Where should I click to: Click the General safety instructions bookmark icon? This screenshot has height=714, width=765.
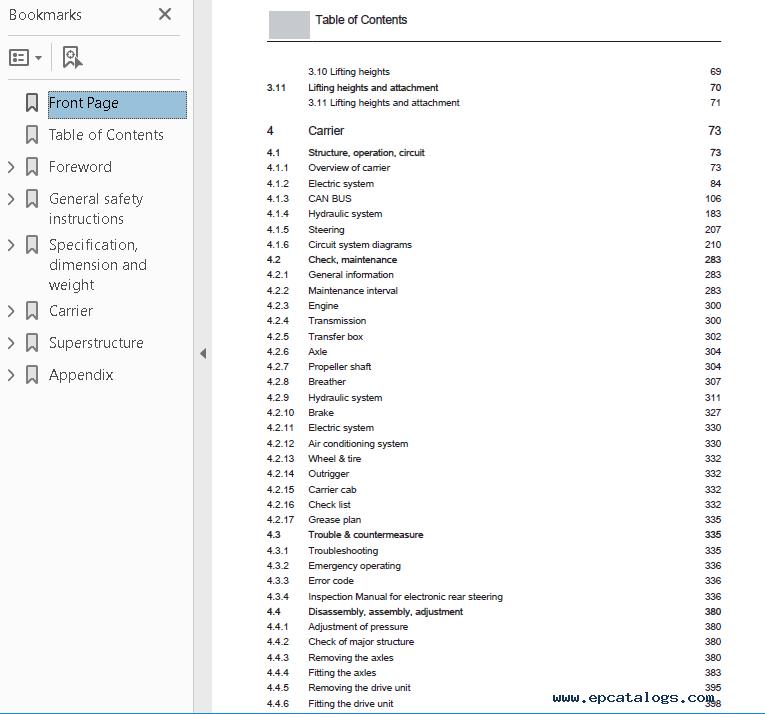pyautogui.click(x=32, y=199)
